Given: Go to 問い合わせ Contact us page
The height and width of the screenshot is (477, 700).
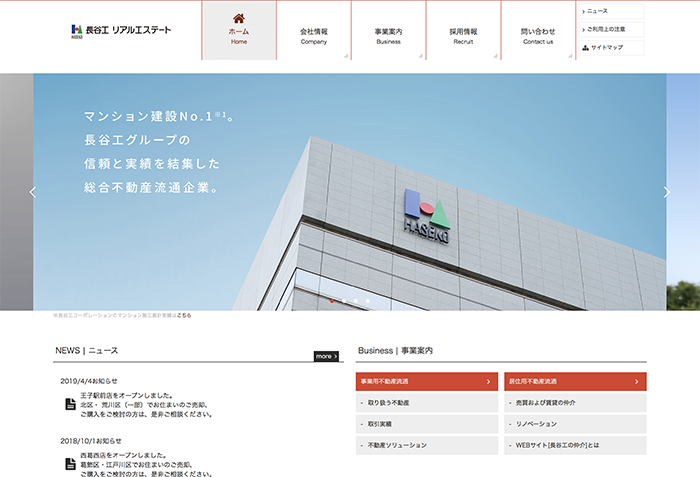Looking at the screenshot, I should click(x=538, y=35).
